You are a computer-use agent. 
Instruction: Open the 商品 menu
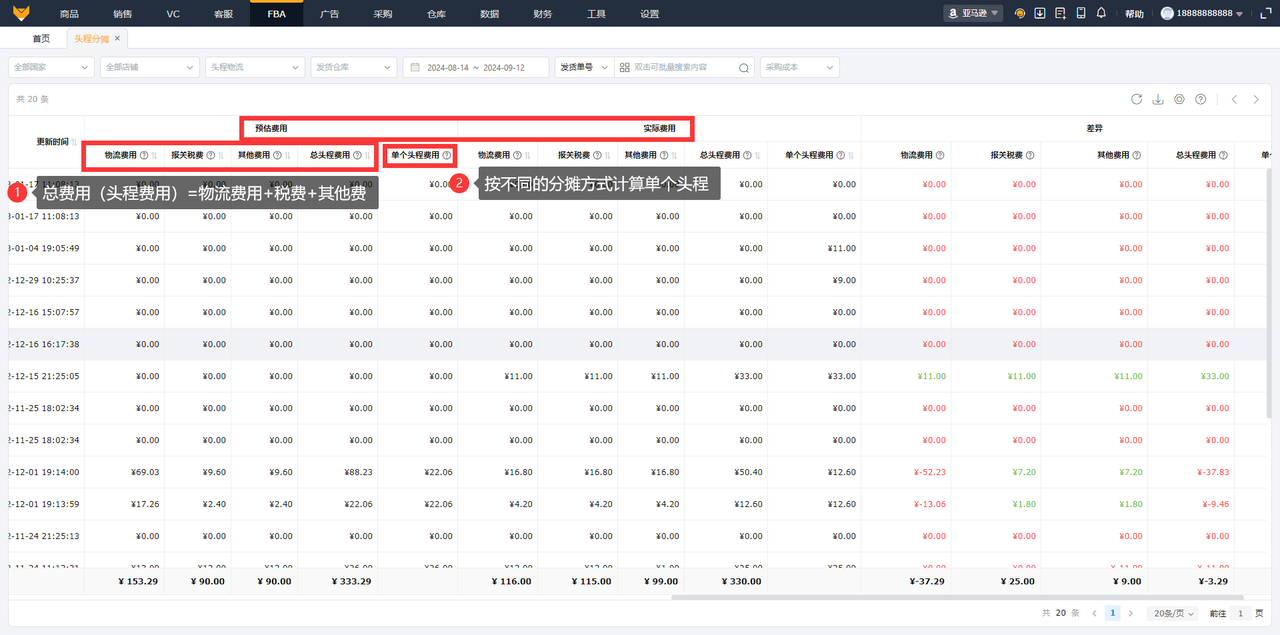[69, 14]
